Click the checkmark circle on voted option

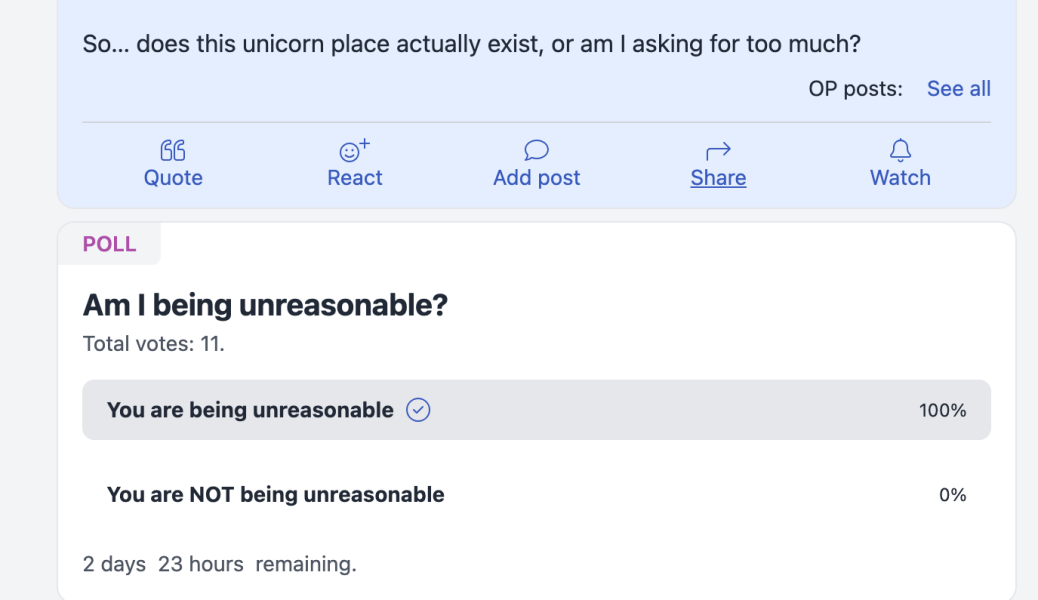tap(418, 410)
